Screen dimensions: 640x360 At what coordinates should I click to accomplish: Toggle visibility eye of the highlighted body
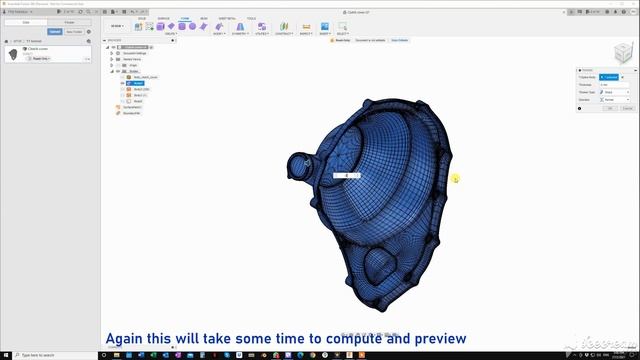coord(122,83)
